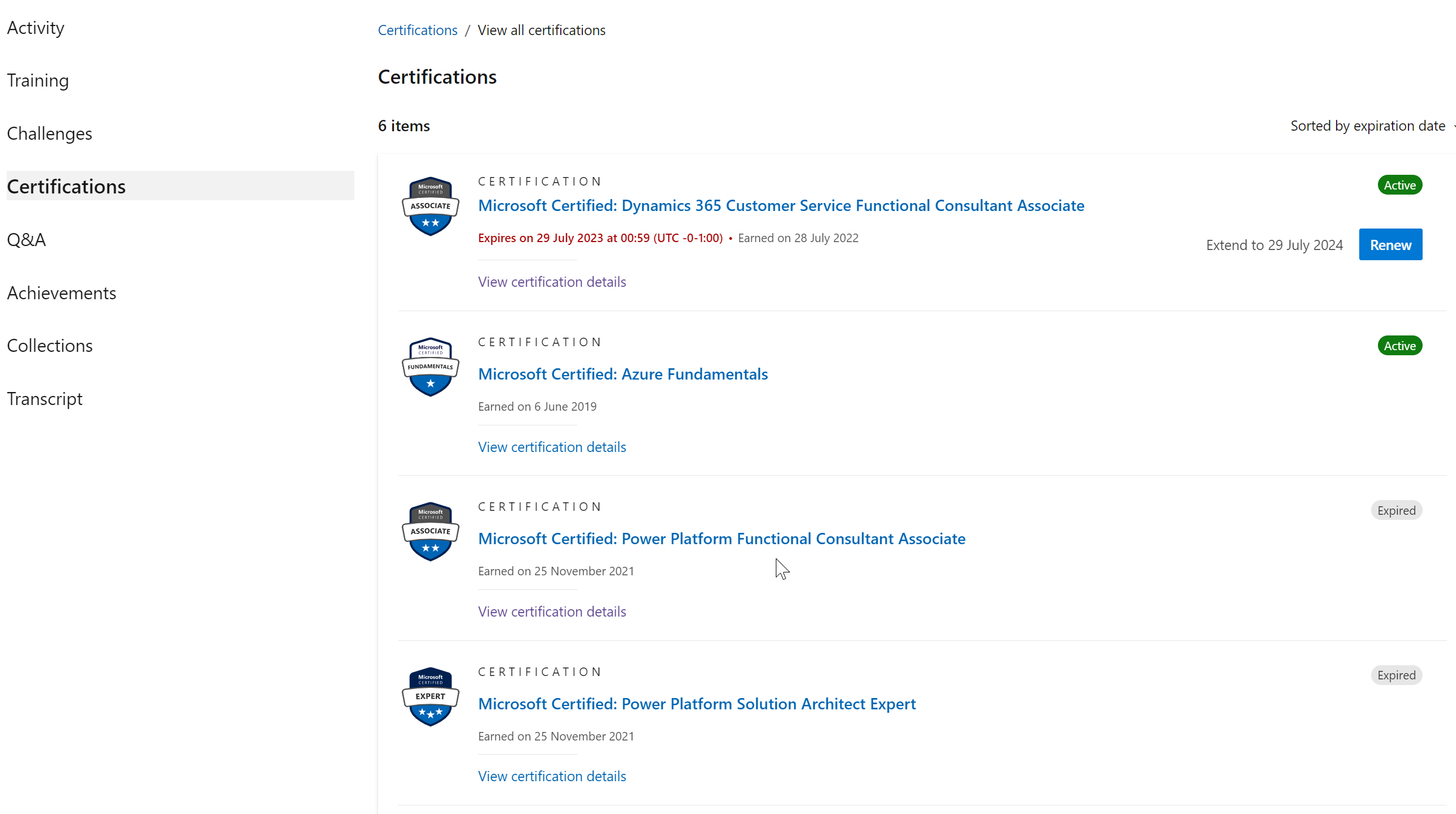Viewport: 1456px width, 814px height.
Task: Switch to the Q&A section
Action: click(26, 239)
